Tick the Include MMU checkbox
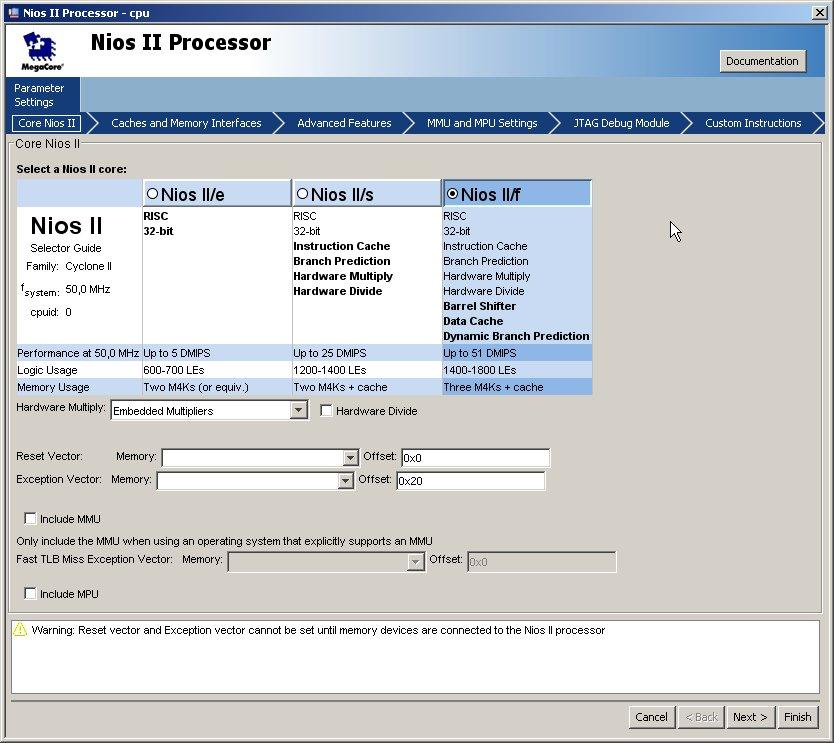Image resolution: width=834 pixels, height=743 pixels. point(30,519)
